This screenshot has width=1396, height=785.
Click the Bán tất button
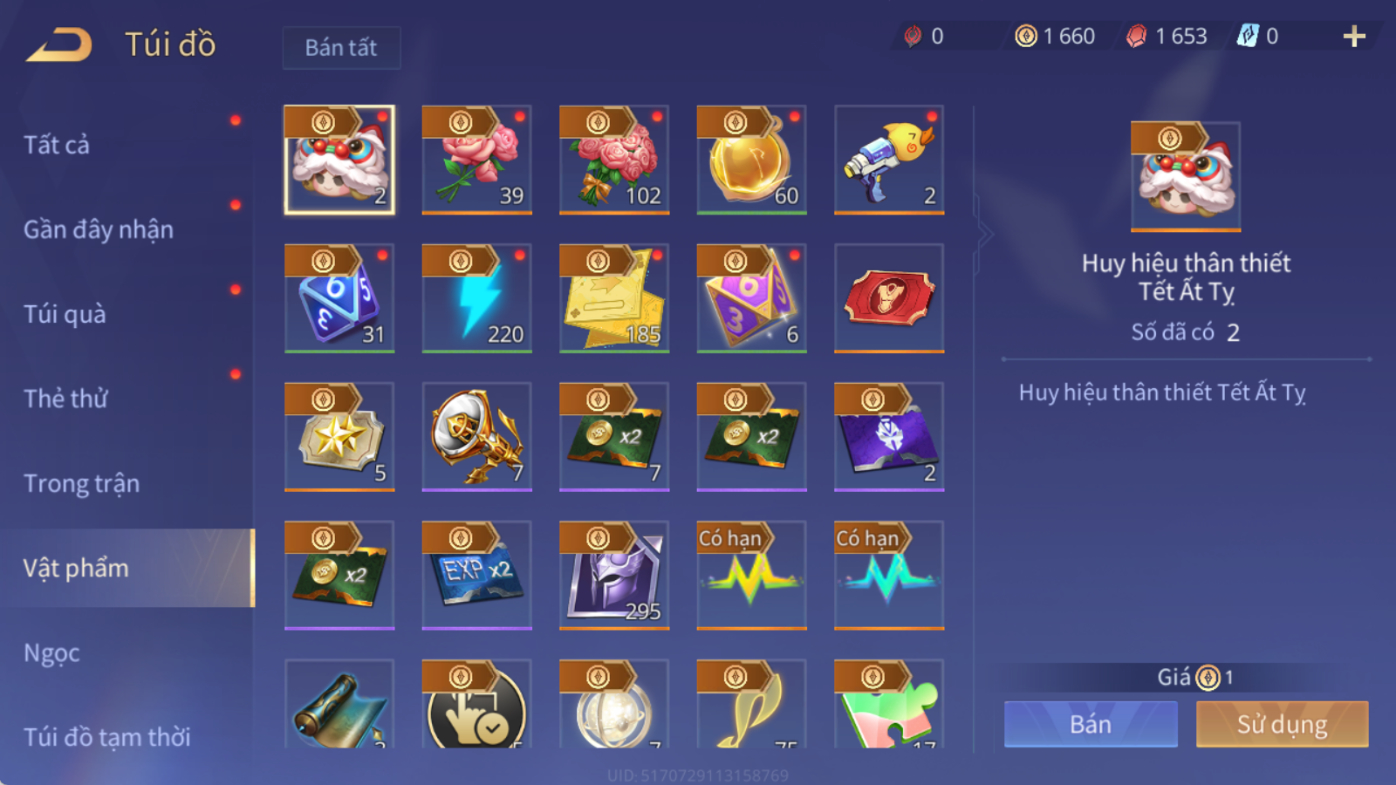coord(342,48)
